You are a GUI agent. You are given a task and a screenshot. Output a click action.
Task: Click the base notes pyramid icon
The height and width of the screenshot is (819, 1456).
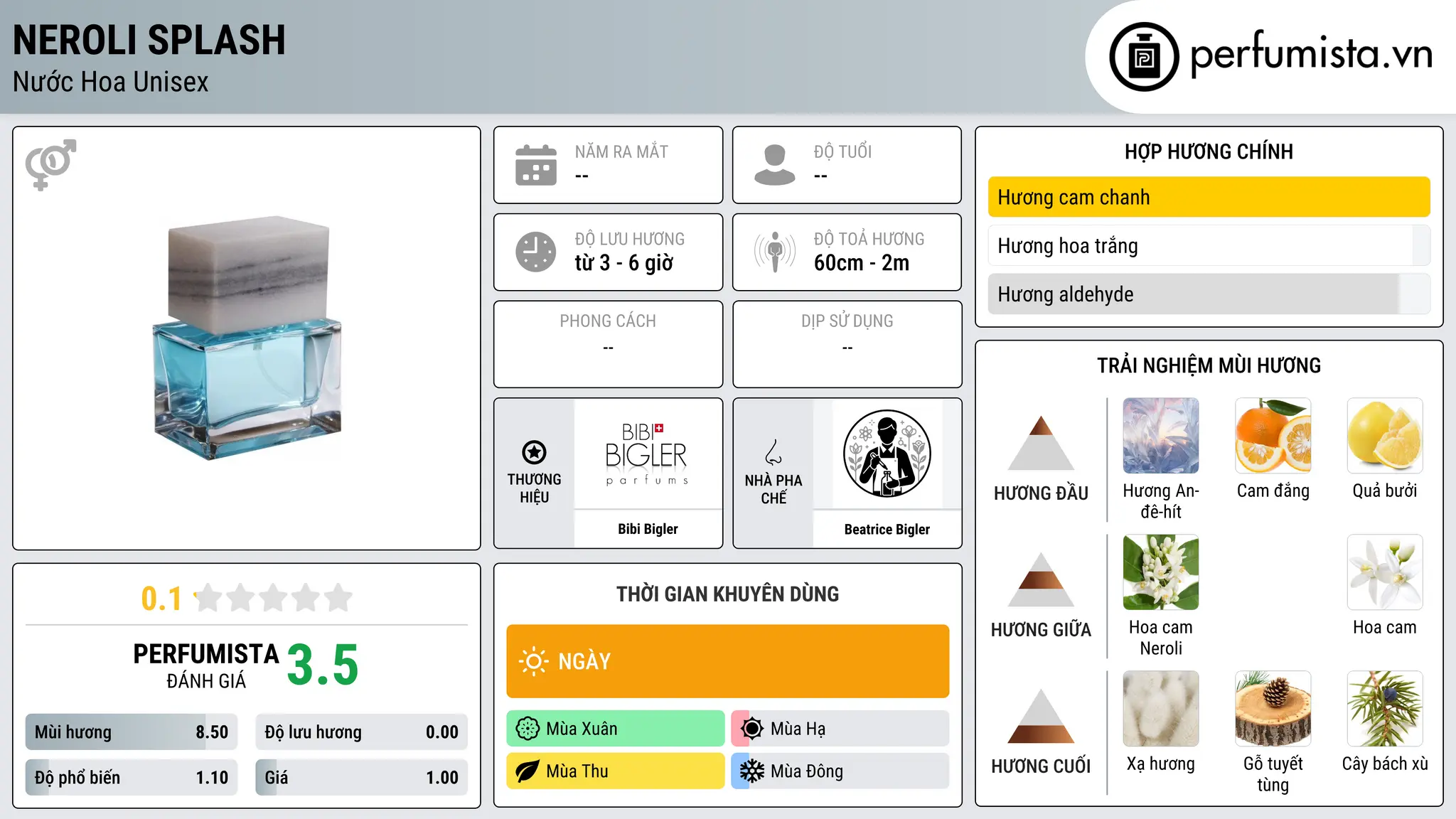1041,716
